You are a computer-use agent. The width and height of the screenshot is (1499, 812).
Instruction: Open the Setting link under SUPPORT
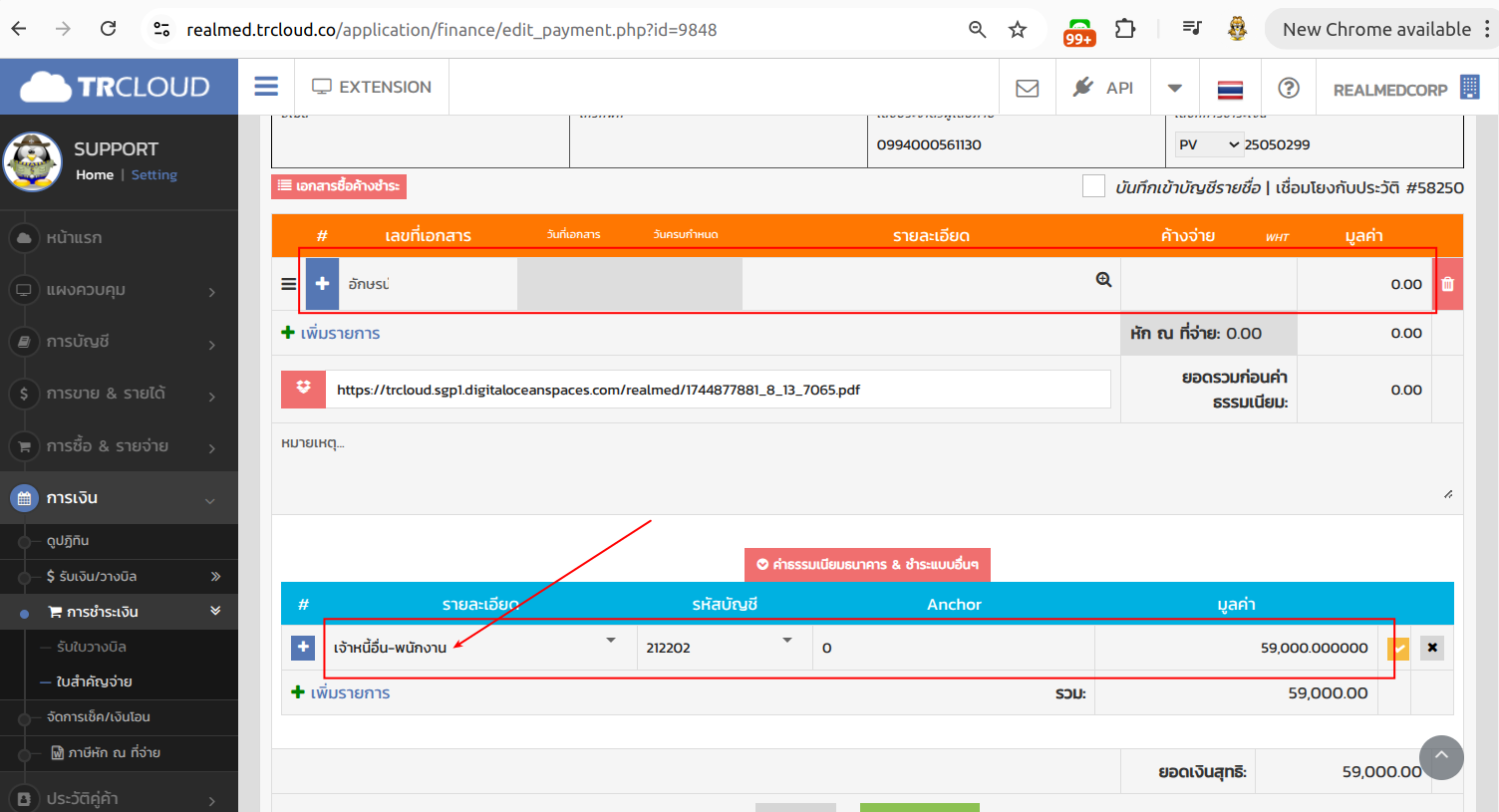pos(154,174)
